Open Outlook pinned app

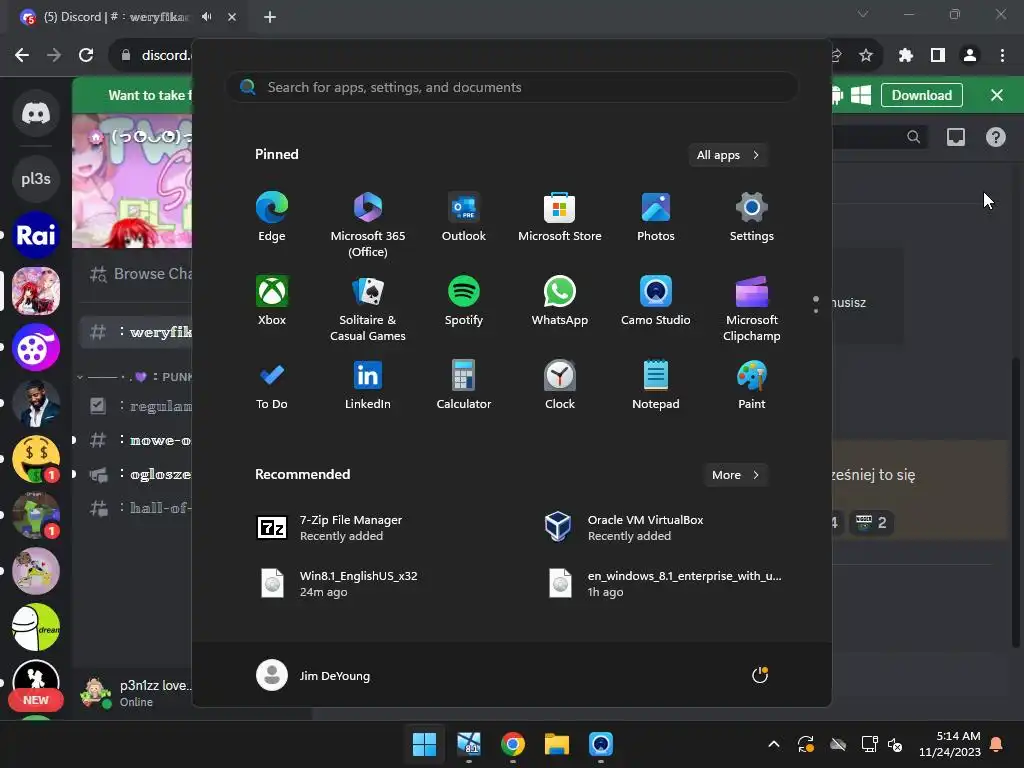coord(464,217)
